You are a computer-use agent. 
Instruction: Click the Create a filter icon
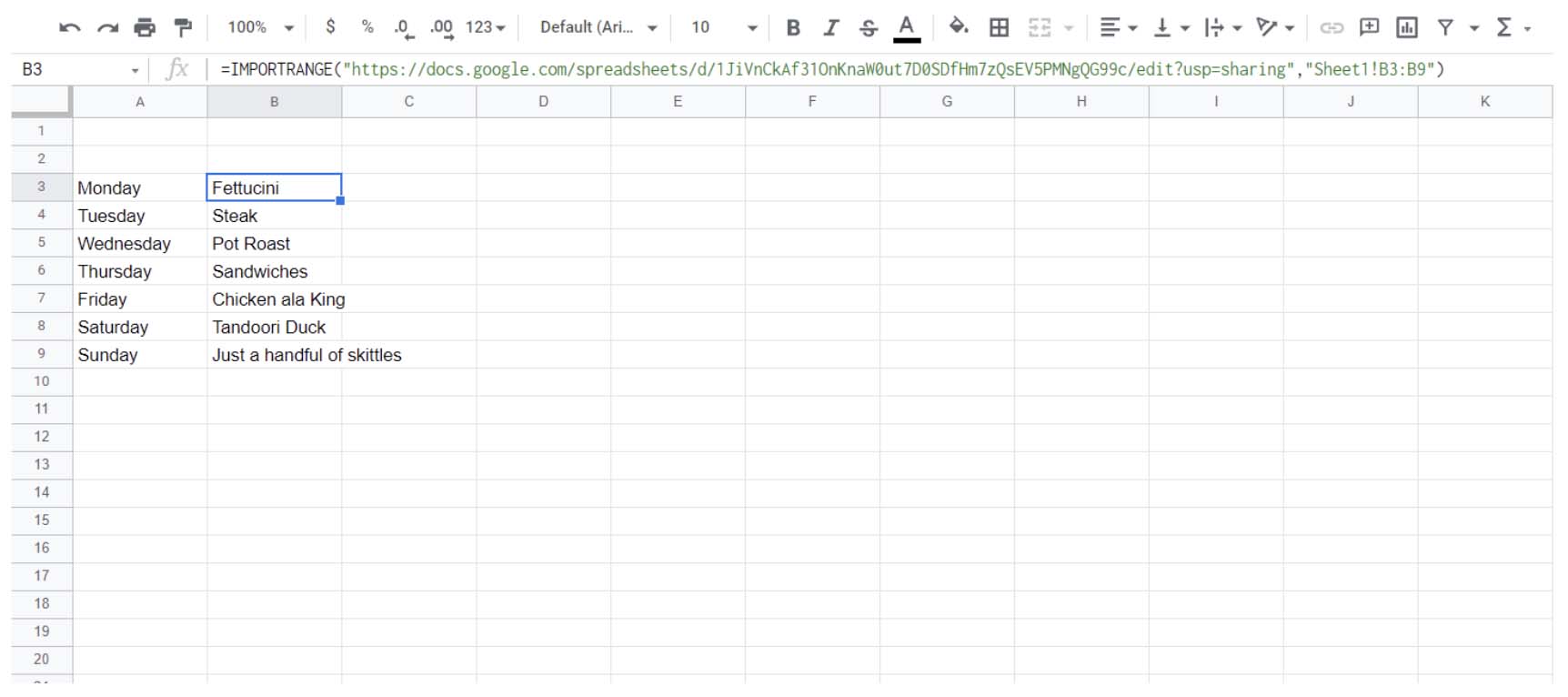[x=1445, y=27]
